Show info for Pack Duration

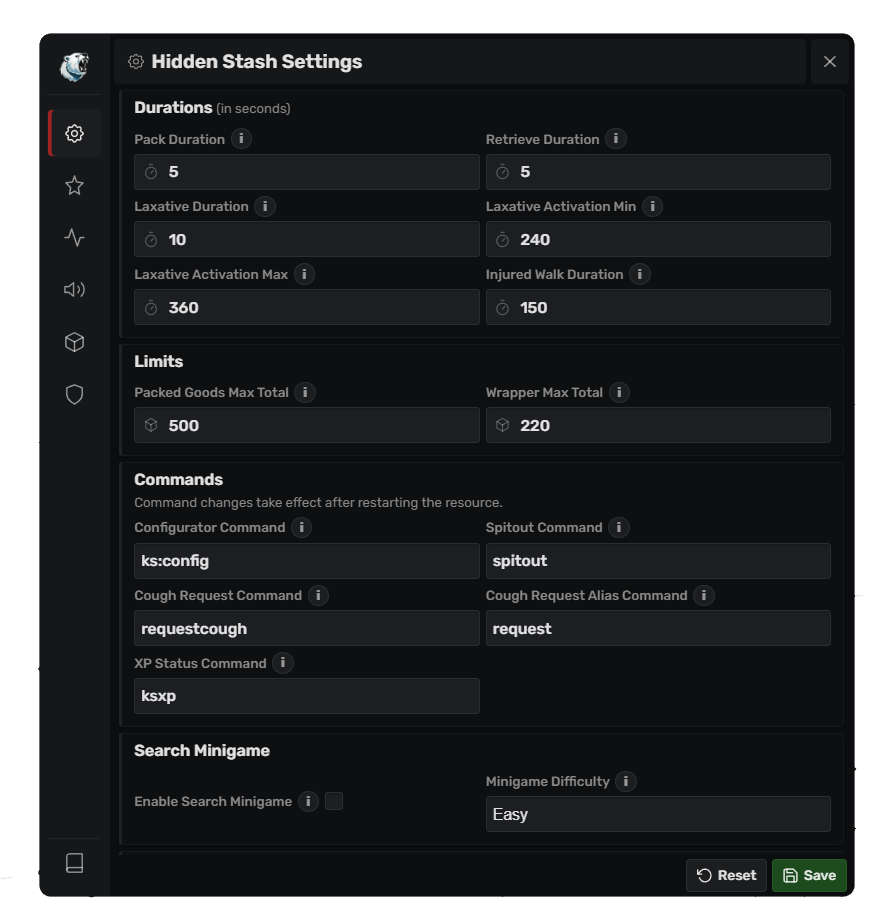coord(241,139)
